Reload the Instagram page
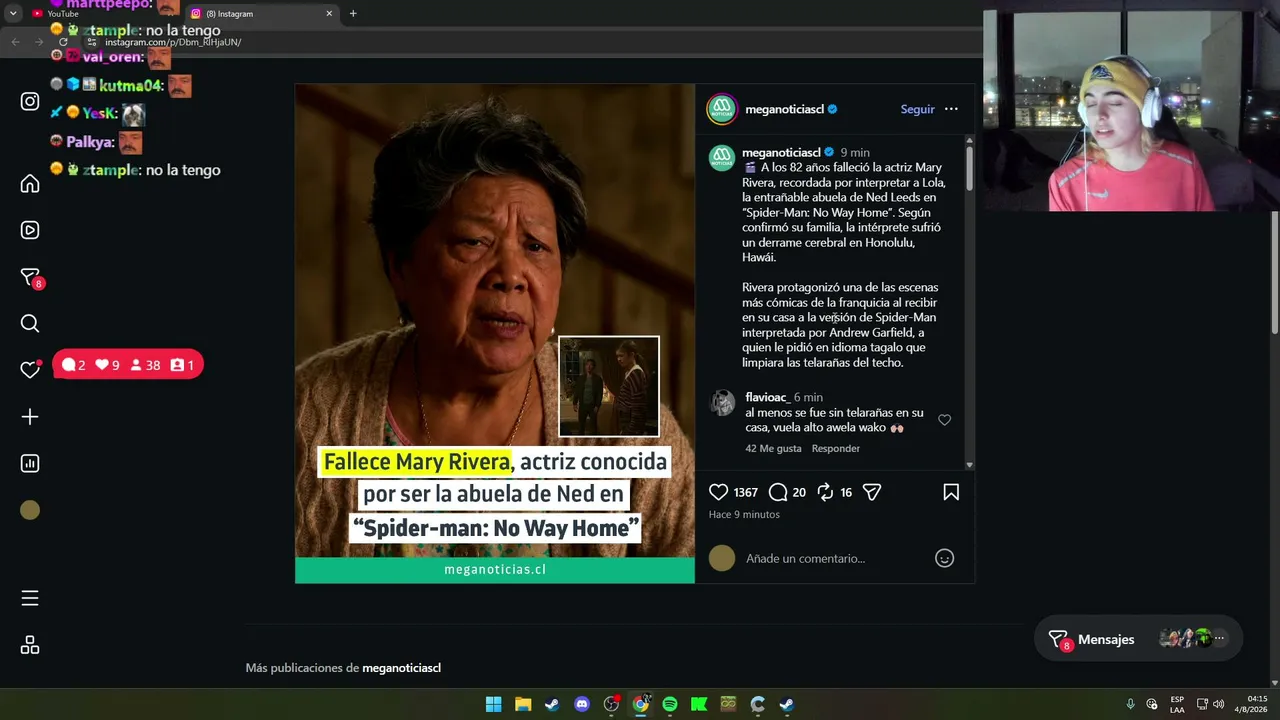 tap(63, 42)
